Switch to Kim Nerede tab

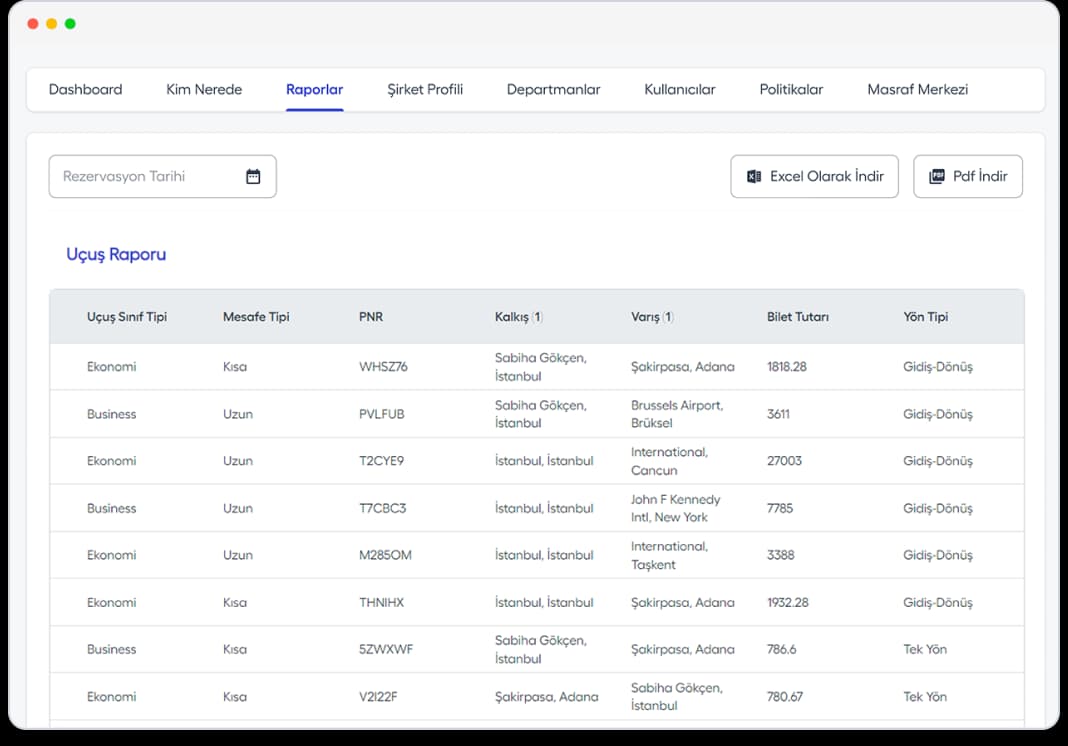[x=204, y=89]
